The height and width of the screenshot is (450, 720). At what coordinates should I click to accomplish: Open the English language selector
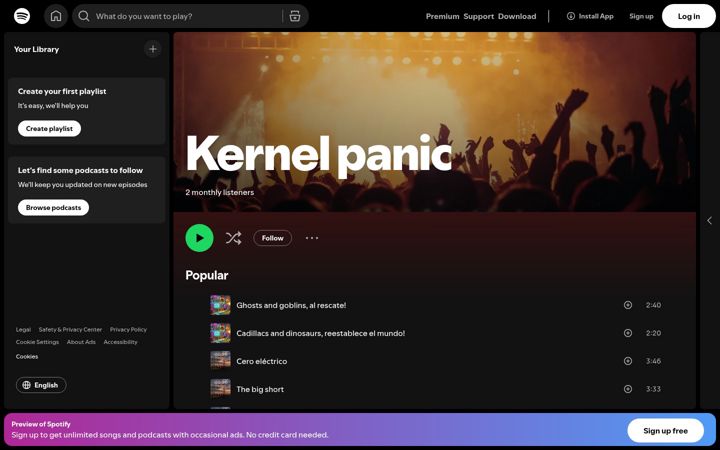click(x=41, y=385)
